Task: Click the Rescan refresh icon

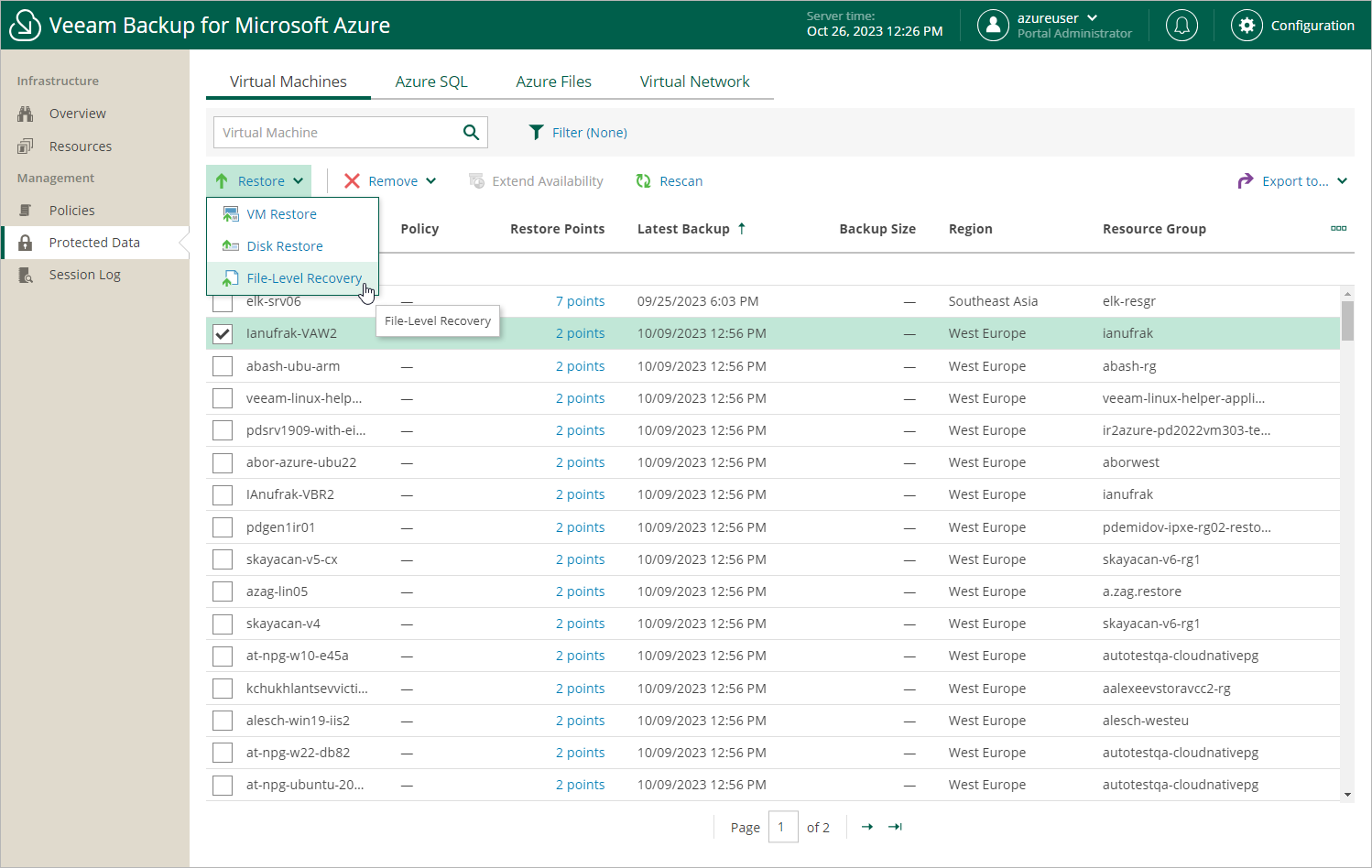Action: click(x=643, y=181)
